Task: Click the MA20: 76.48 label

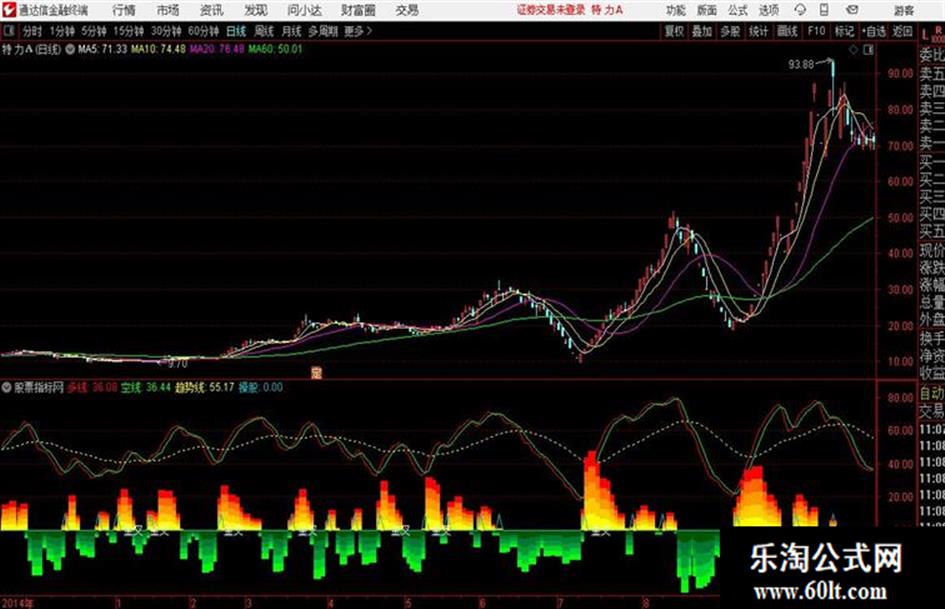Action: (x=217, y=49)
